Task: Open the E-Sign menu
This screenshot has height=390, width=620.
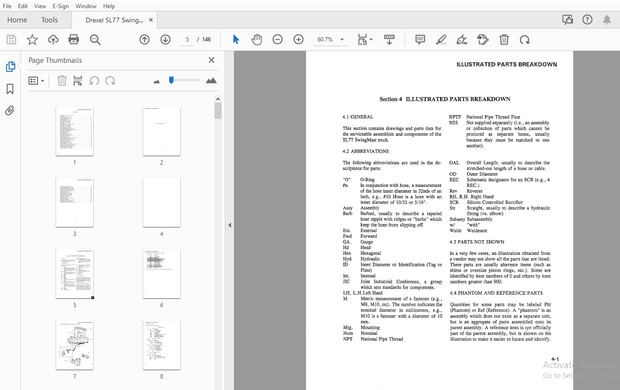Action: [60, 6]
